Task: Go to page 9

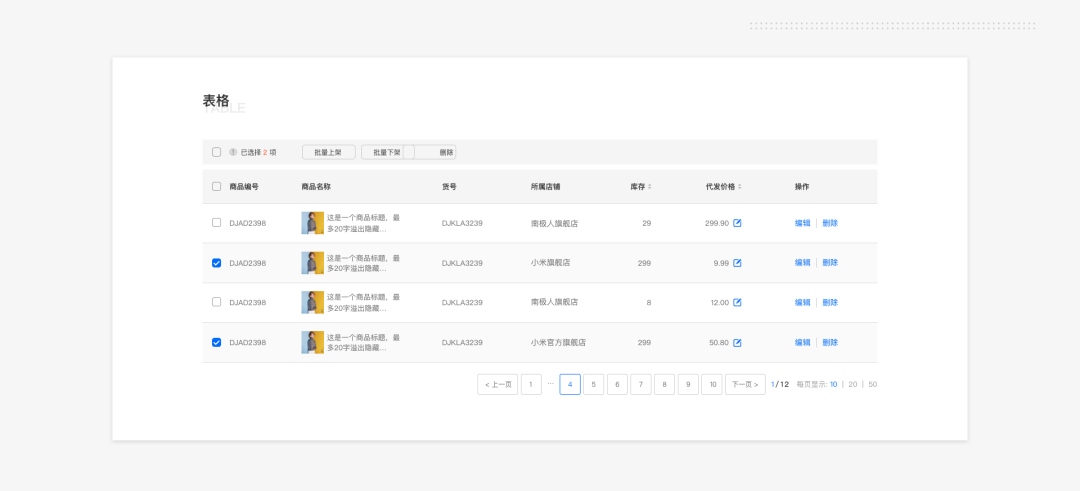Action: click(x=688, y=384)
